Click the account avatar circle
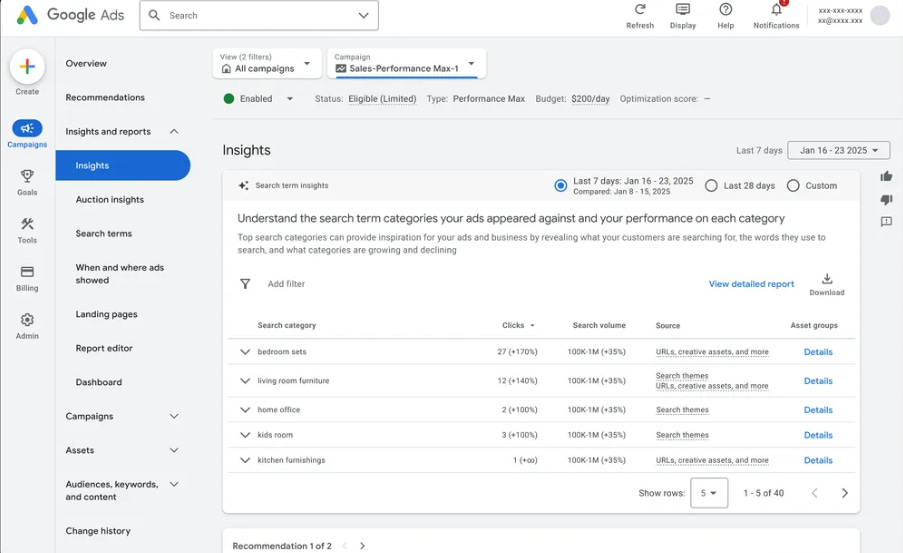 coord(879,16)
